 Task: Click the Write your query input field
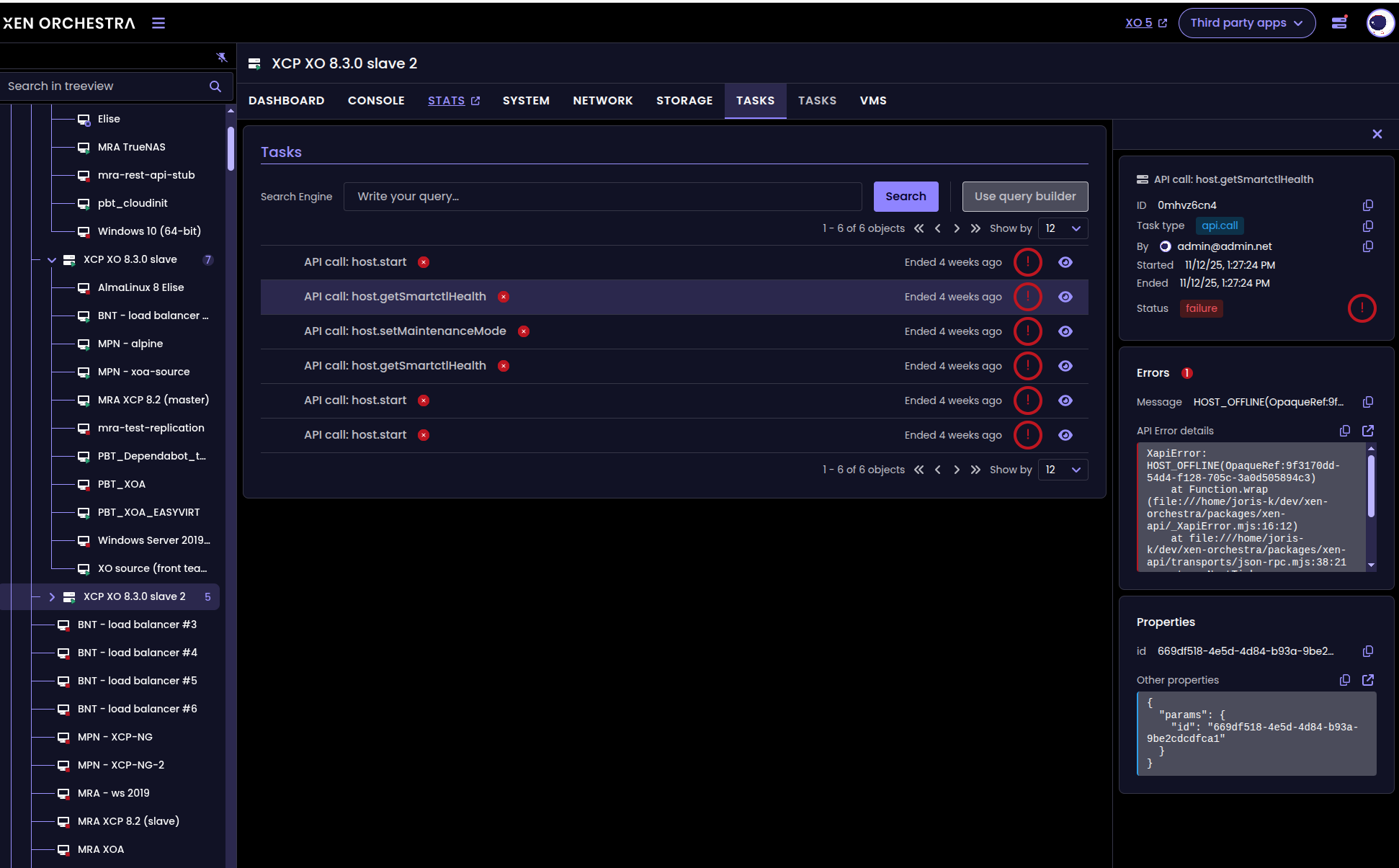(x=602, y=197)
